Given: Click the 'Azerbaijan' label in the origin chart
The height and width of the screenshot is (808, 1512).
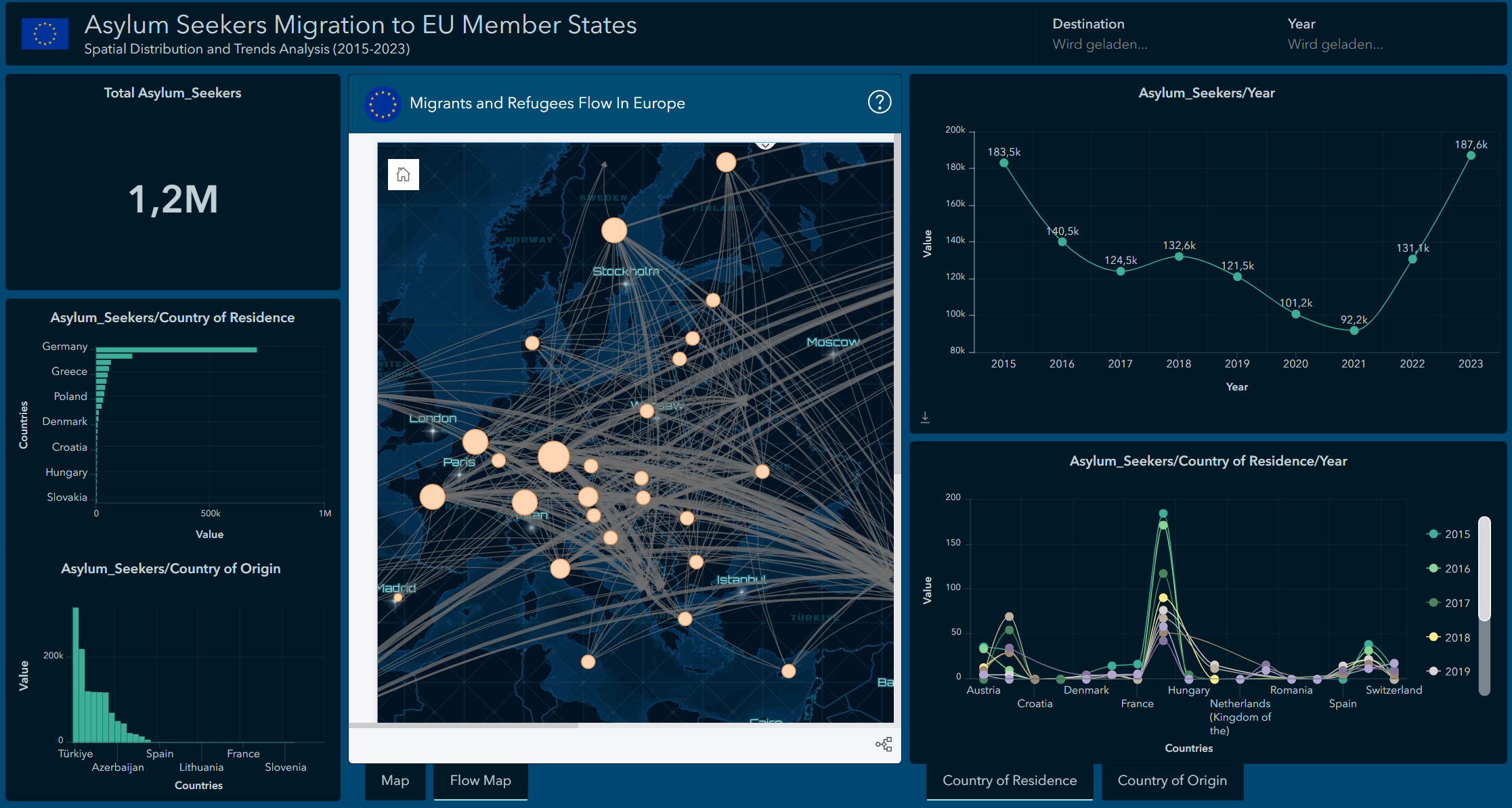Looking at the screenshot, I should [x=118, y=767].
